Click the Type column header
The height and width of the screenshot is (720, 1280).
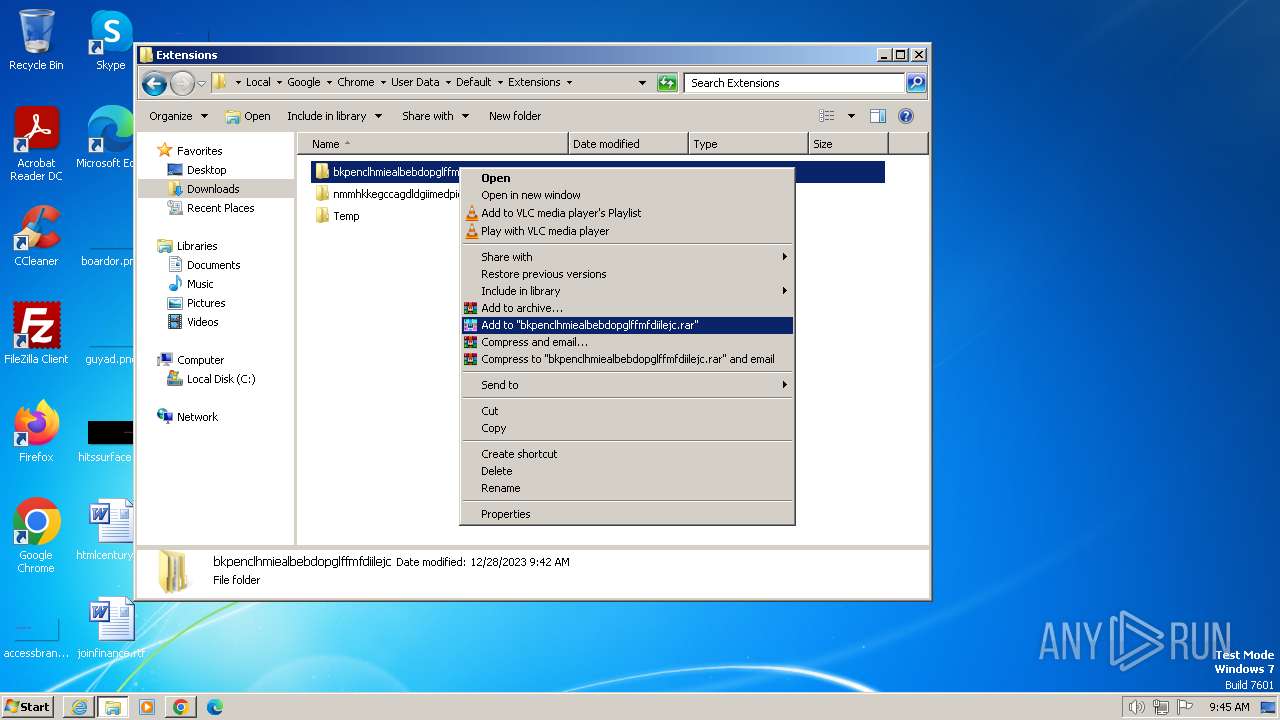(x=748, y=144)
